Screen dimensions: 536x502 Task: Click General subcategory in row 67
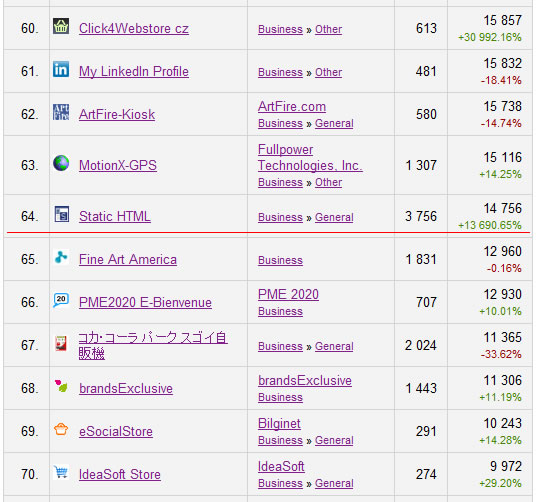334,347
